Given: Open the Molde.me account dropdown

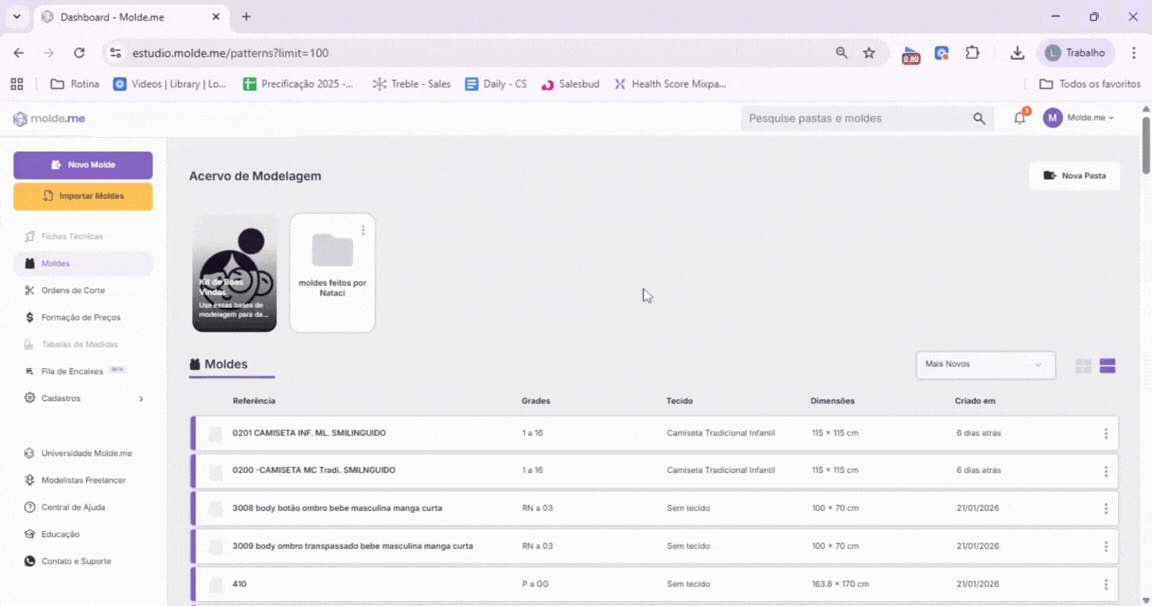Looking at the screenshot, I should coord(1080,118).
